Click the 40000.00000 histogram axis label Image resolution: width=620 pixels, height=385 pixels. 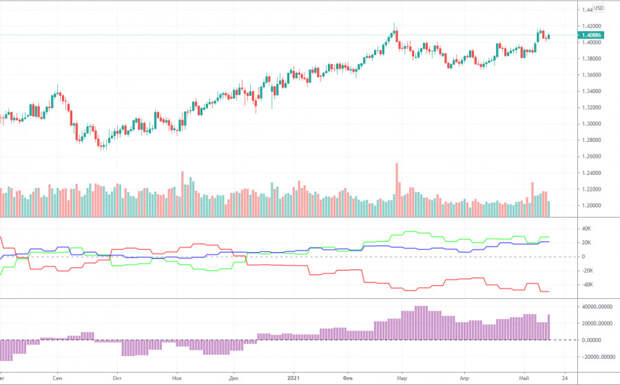(x=597, y=307)
